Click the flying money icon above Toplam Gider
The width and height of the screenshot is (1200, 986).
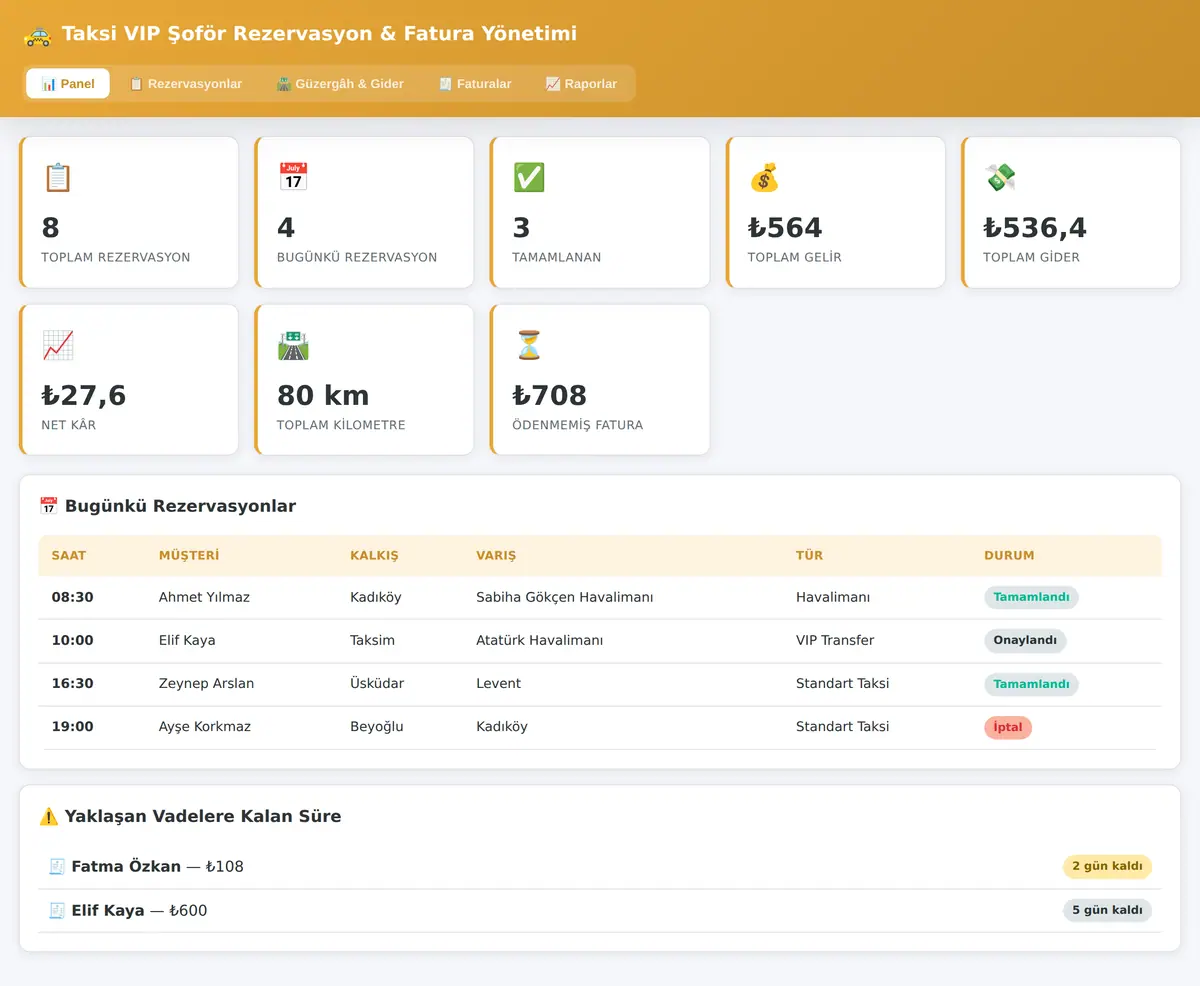(999, 177)
